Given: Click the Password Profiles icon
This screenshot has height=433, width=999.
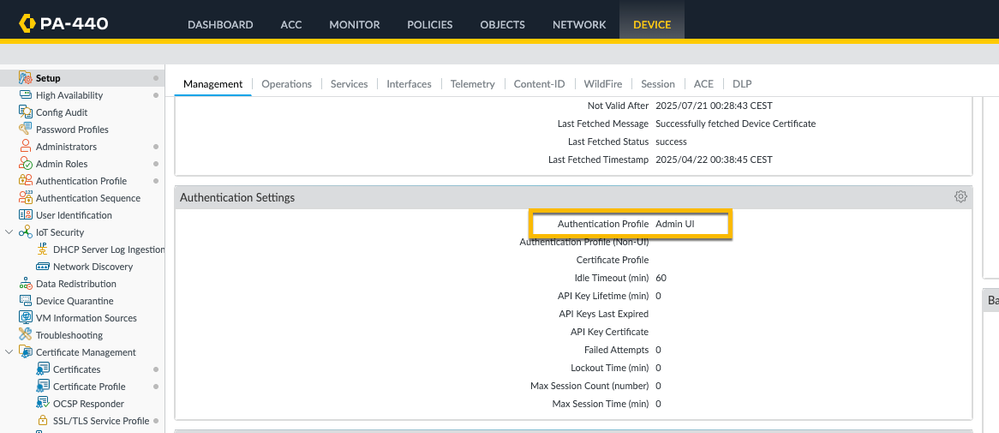Looking at the screenshot, I should pos(26,129).
